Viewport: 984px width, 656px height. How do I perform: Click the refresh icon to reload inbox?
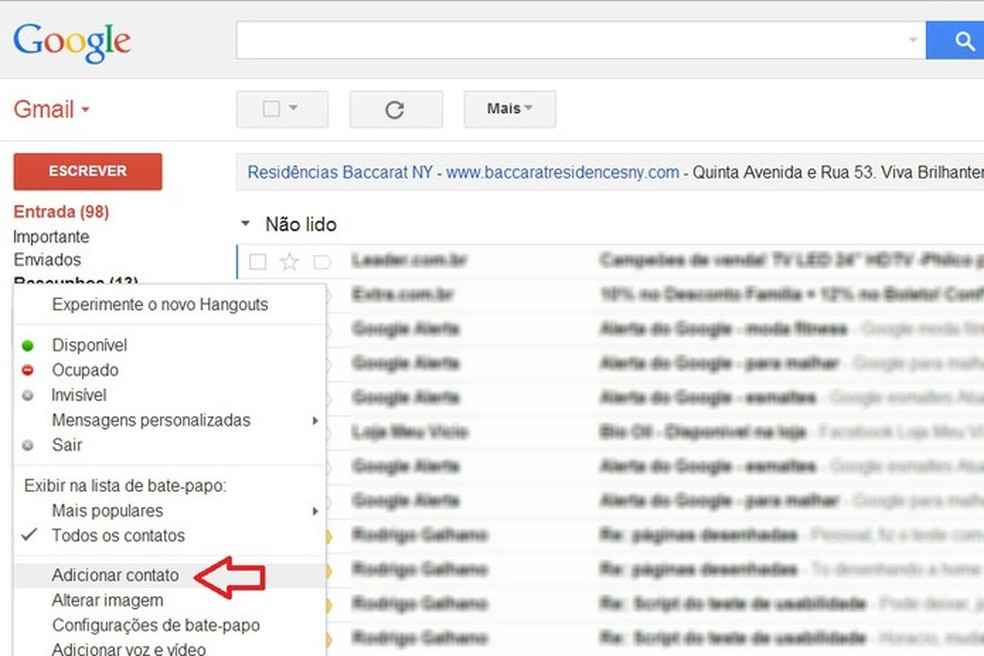396,109
